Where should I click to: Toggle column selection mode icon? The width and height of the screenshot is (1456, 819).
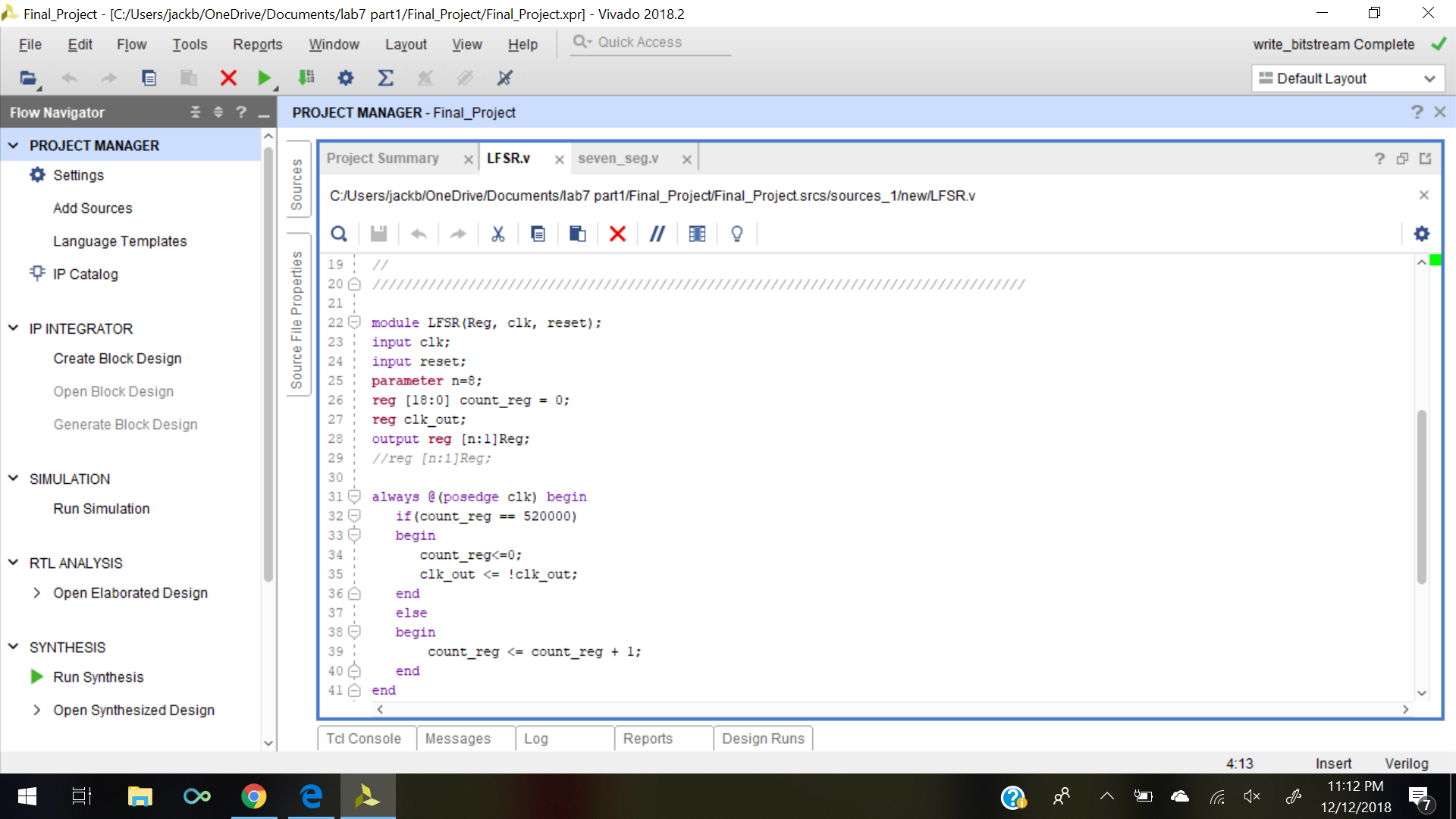tap(697, 234)
